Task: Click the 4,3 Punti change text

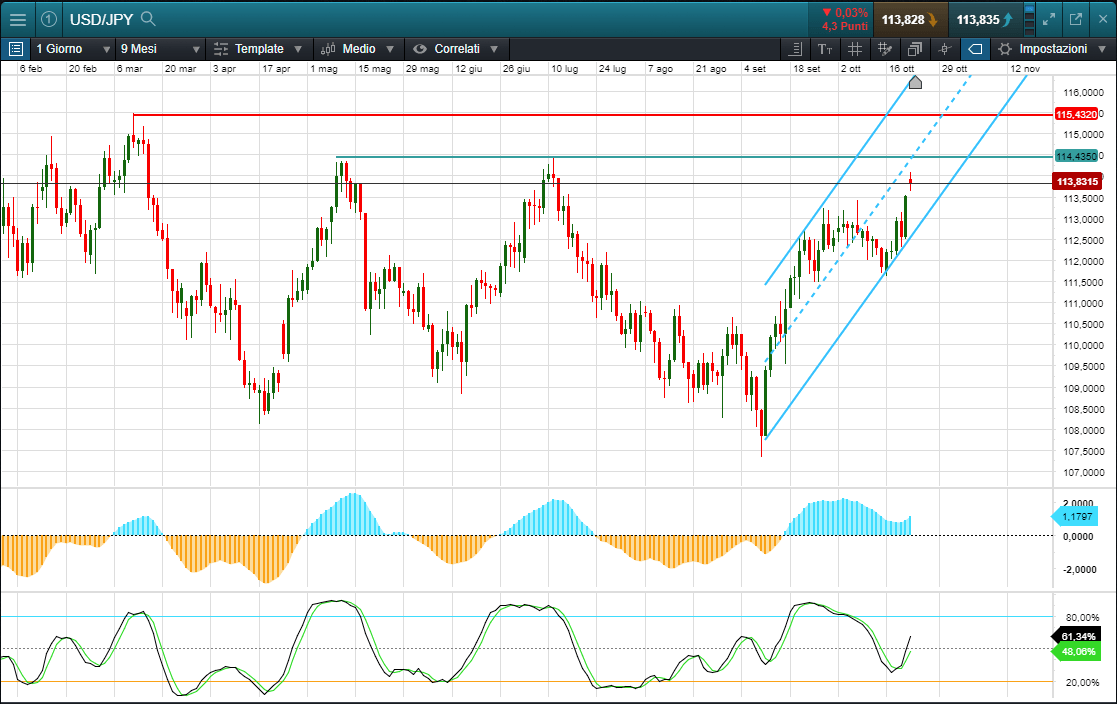Action: click(845, 26)
